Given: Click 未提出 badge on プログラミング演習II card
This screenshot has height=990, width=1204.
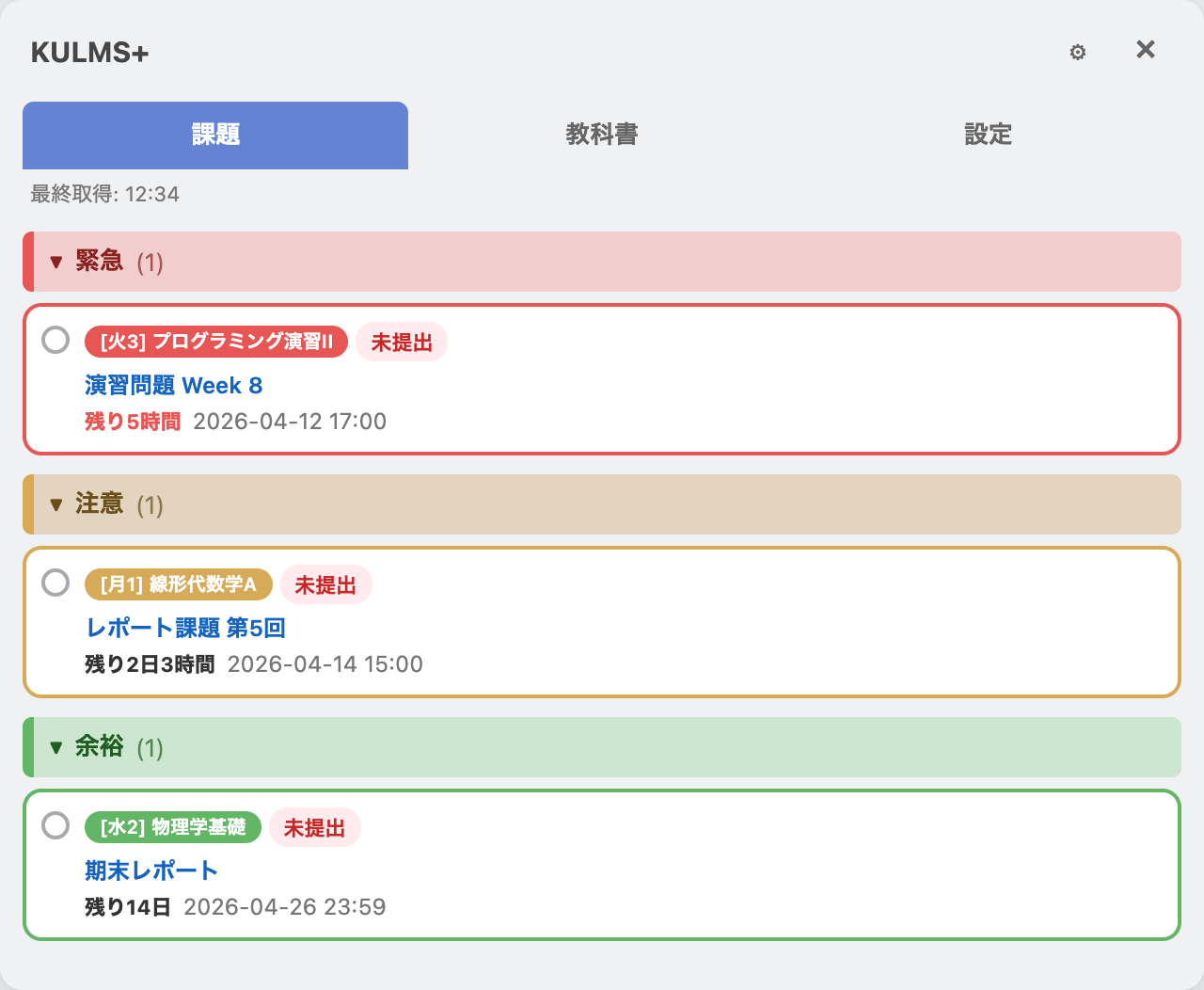Looking at the screenshot, I should [x=402, y=343].
